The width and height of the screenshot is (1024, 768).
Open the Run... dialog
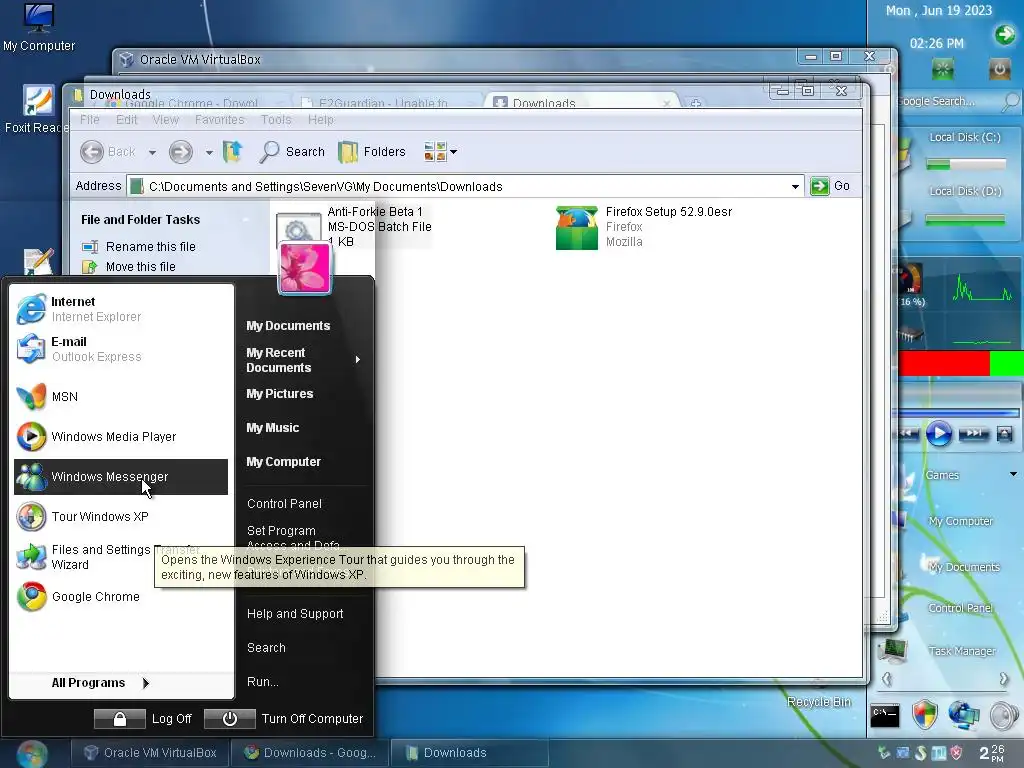pos(263,682)
